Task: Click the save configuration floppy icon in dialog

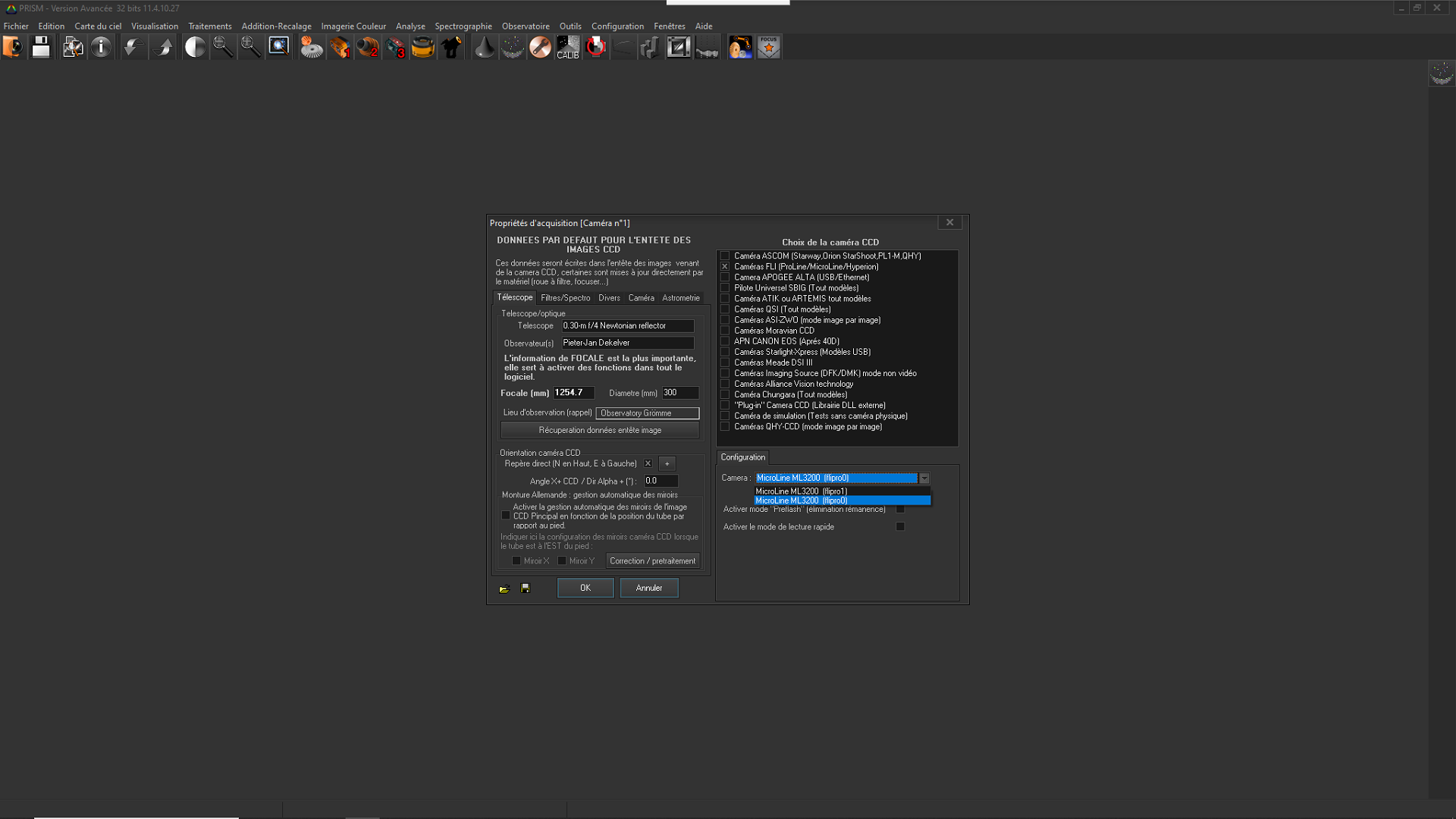Action: click(525, 588)
